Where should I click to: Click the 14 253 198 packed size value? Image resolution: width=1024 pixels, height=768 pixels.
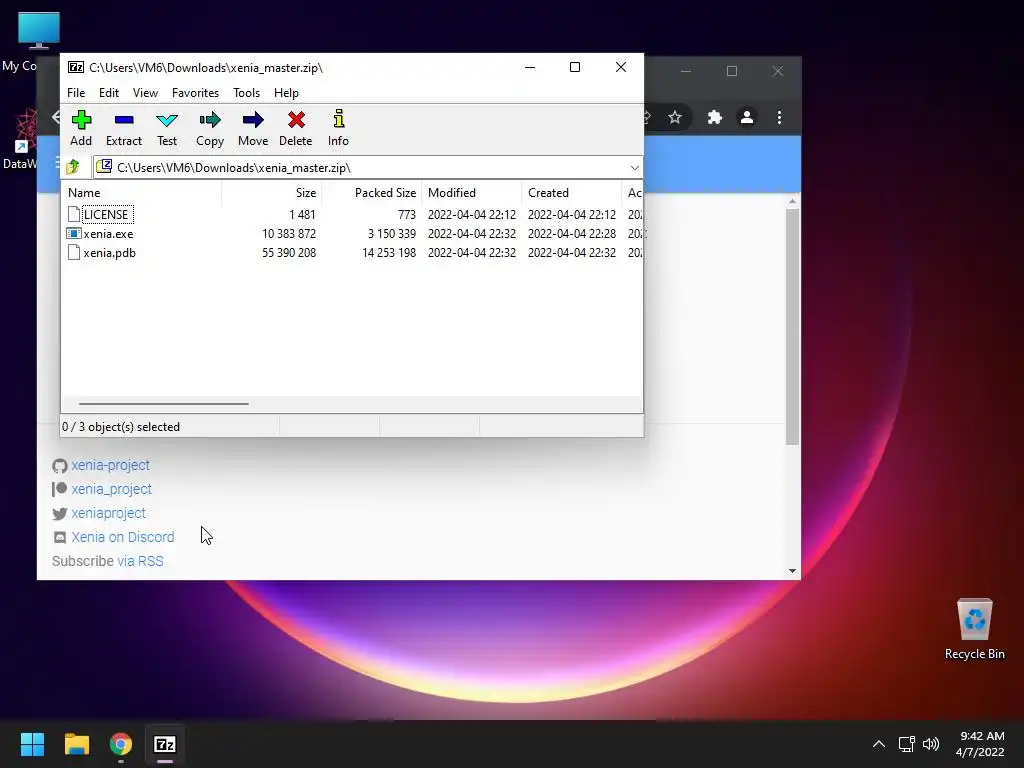pyautogui.click(x=389, y=253)
